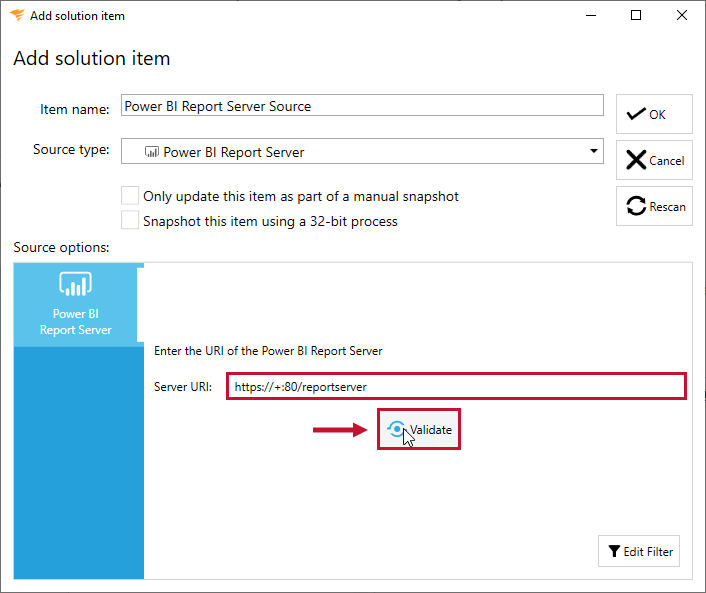This screenshot has width=706, height=593.
Task: Click the circular arrows Rescan icon
Action: pos(636,206)
